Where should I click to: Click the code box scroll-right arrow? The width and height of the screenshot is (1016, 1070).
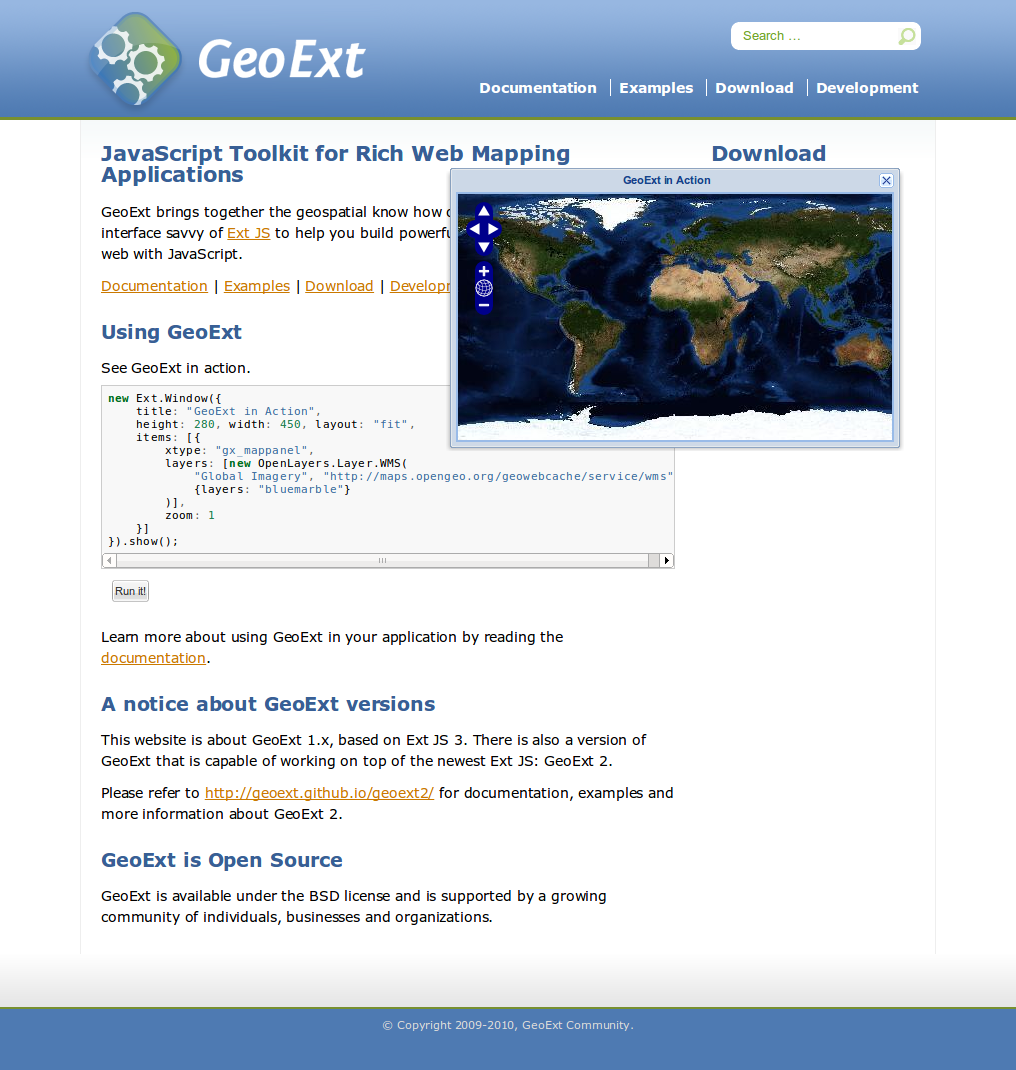coord(667,560)
